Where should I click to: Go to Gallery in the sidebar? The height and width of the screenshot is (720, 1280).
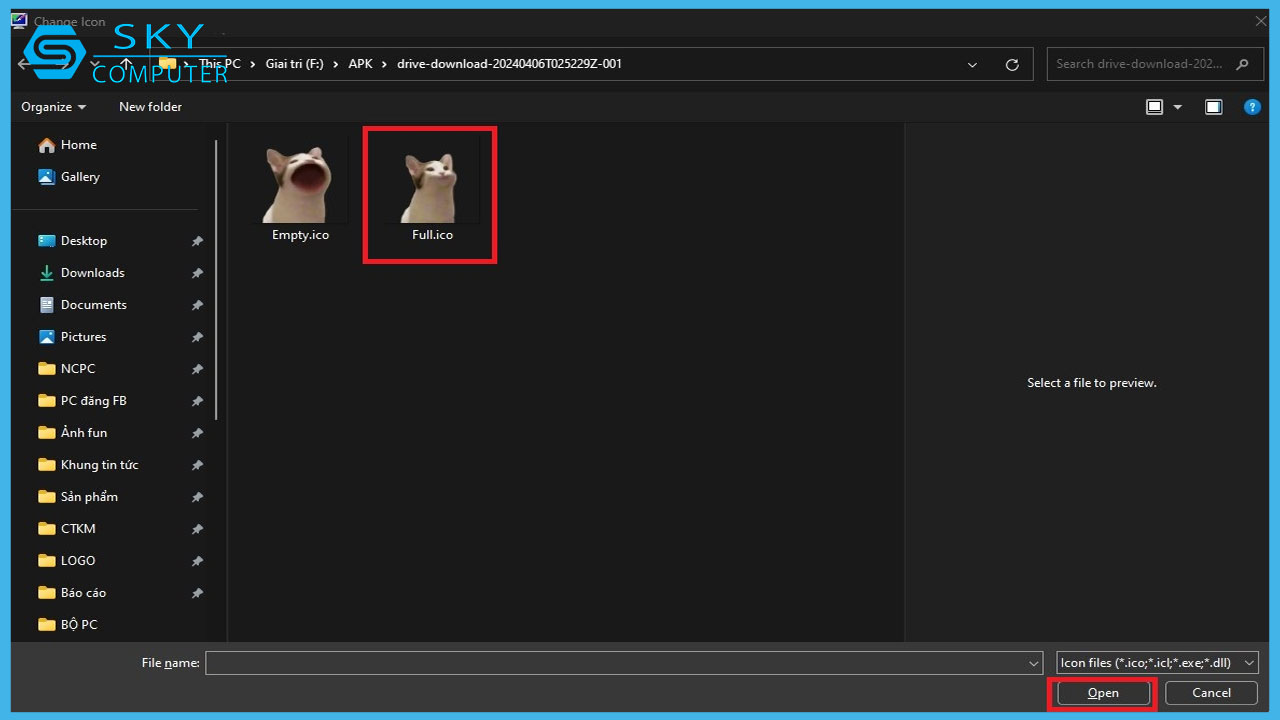pyautogui.click(x=80, y=177)
